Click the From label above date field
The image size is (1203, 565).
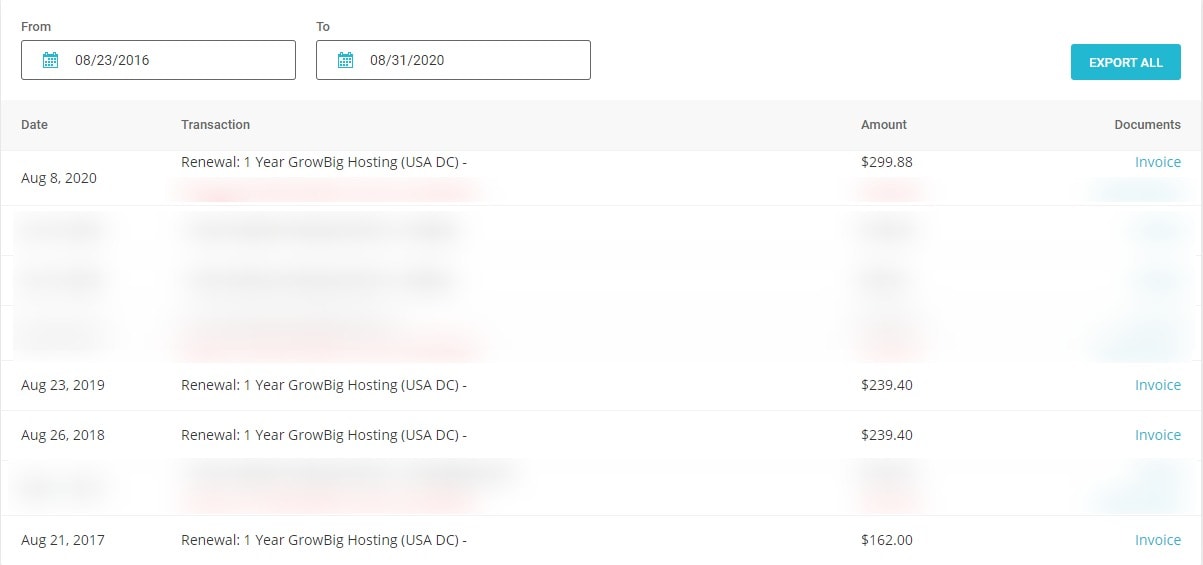[36, 27]
